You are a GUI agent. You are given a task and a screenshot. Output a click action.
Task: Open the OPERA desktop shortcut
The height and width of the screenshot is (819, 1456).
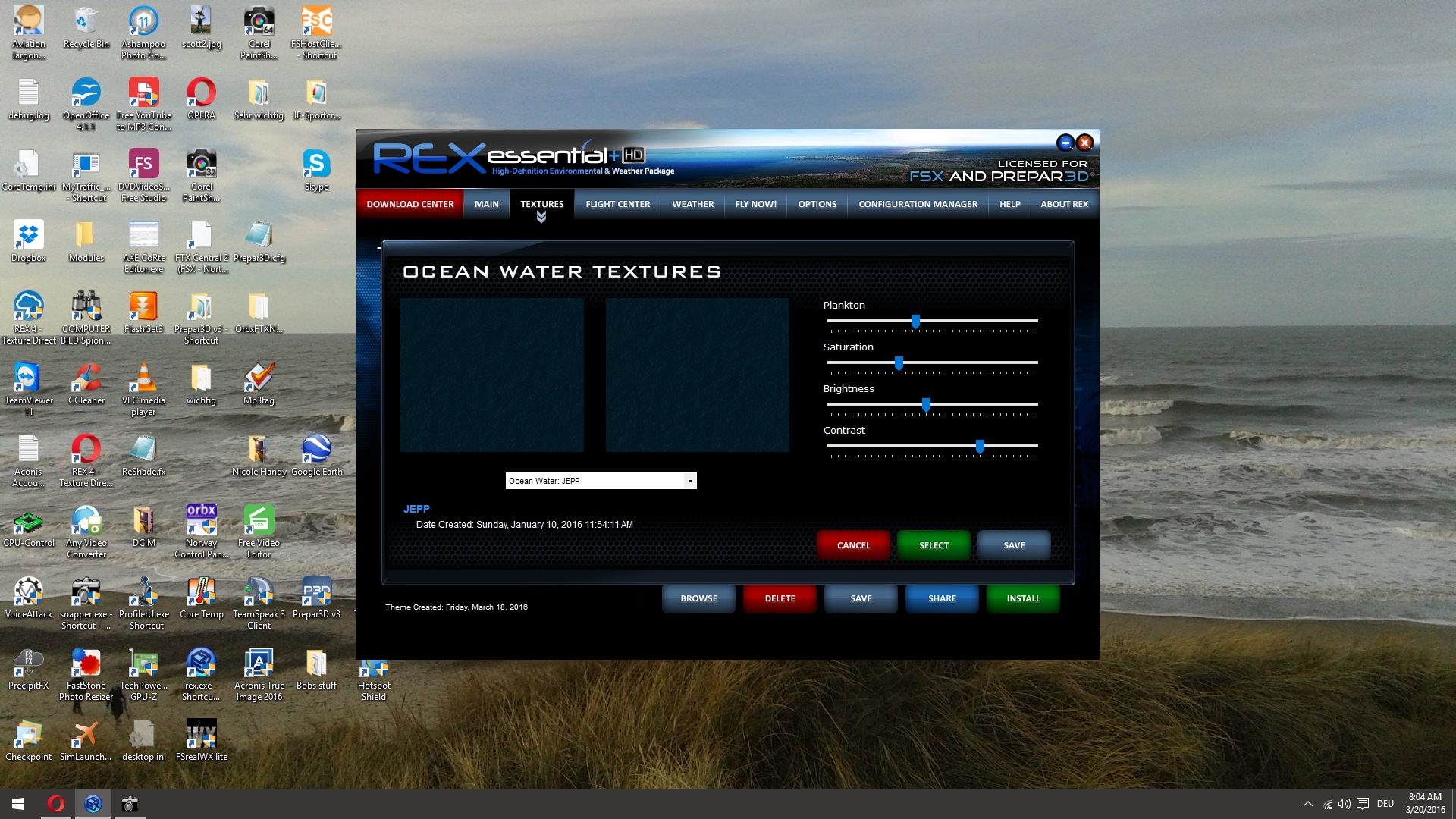click(202, 99)
